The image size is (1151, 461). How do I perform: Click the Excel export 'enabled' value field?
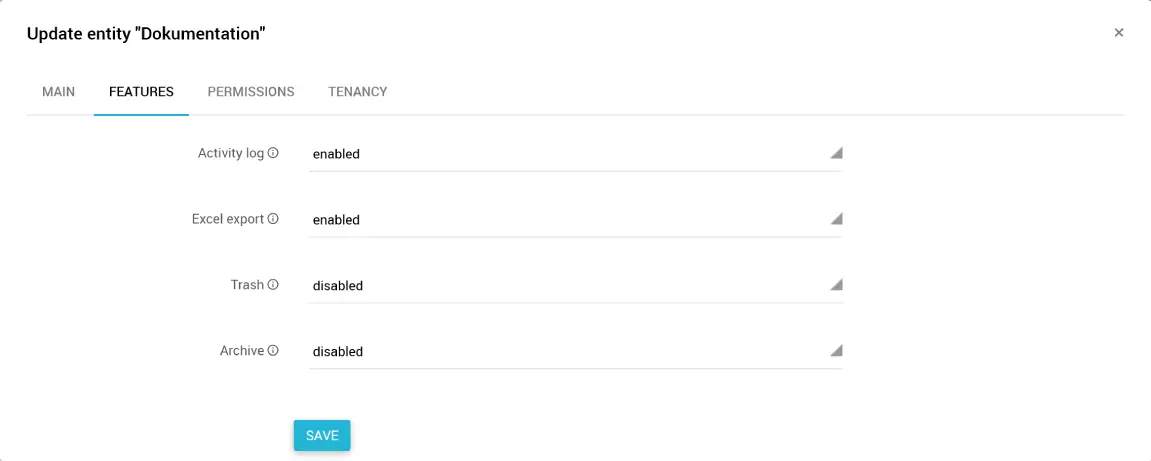click(x=560, y=220)
